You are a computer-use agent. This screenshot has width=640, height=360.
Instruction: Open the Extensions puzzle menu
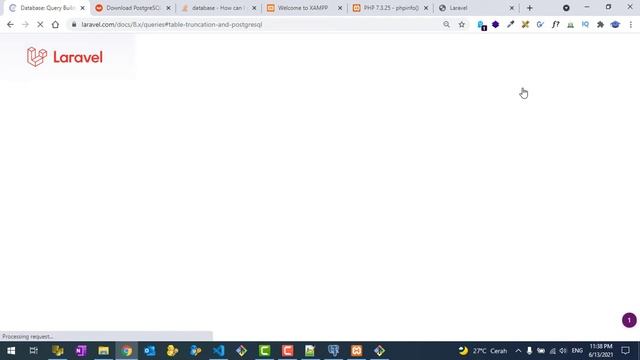[600, 24]
